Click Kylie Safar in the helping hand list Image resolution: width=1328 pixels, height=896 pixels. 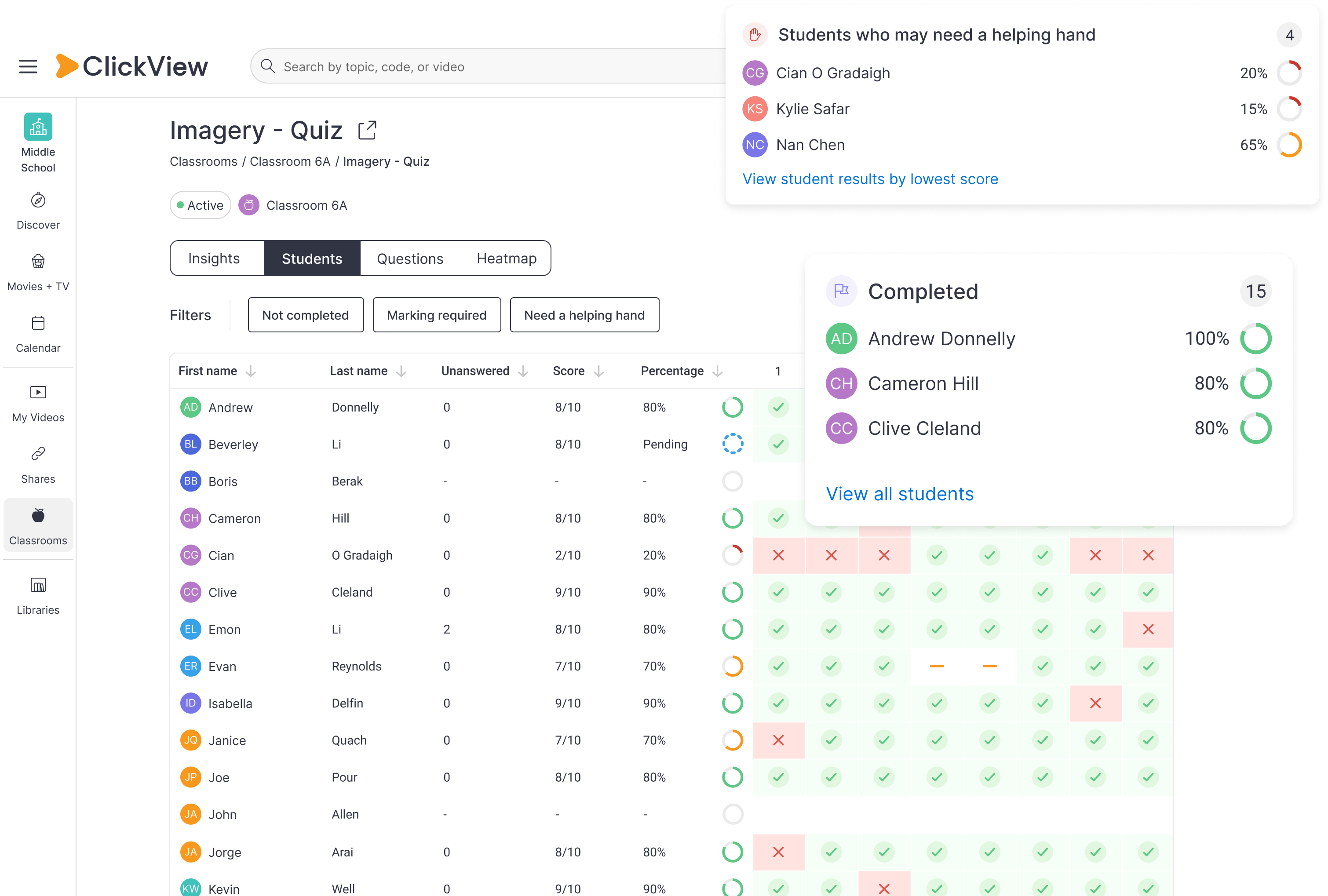click(1022, 109)
